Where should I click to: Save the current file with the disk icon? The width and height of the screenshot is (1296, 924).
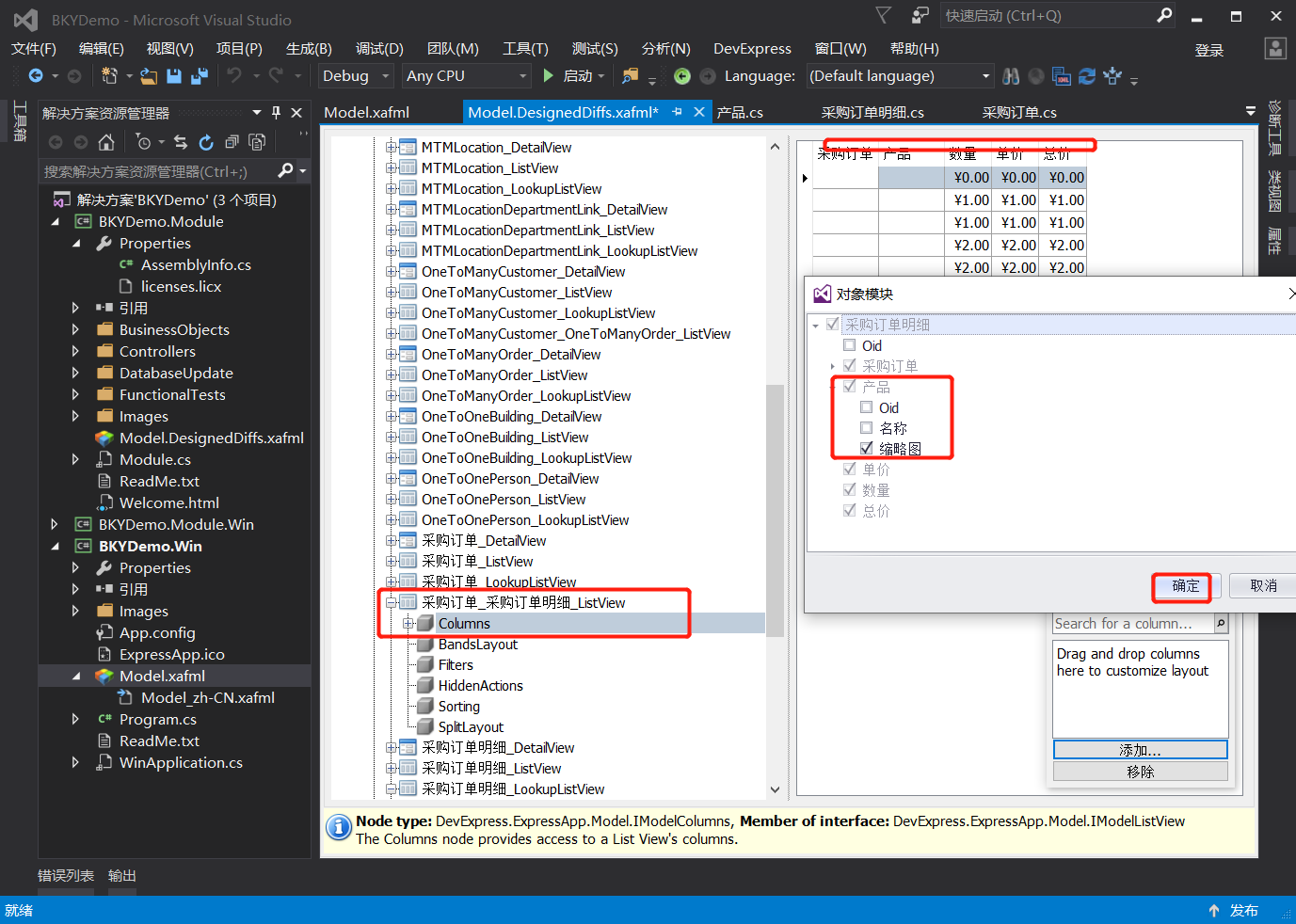point(174,76)
